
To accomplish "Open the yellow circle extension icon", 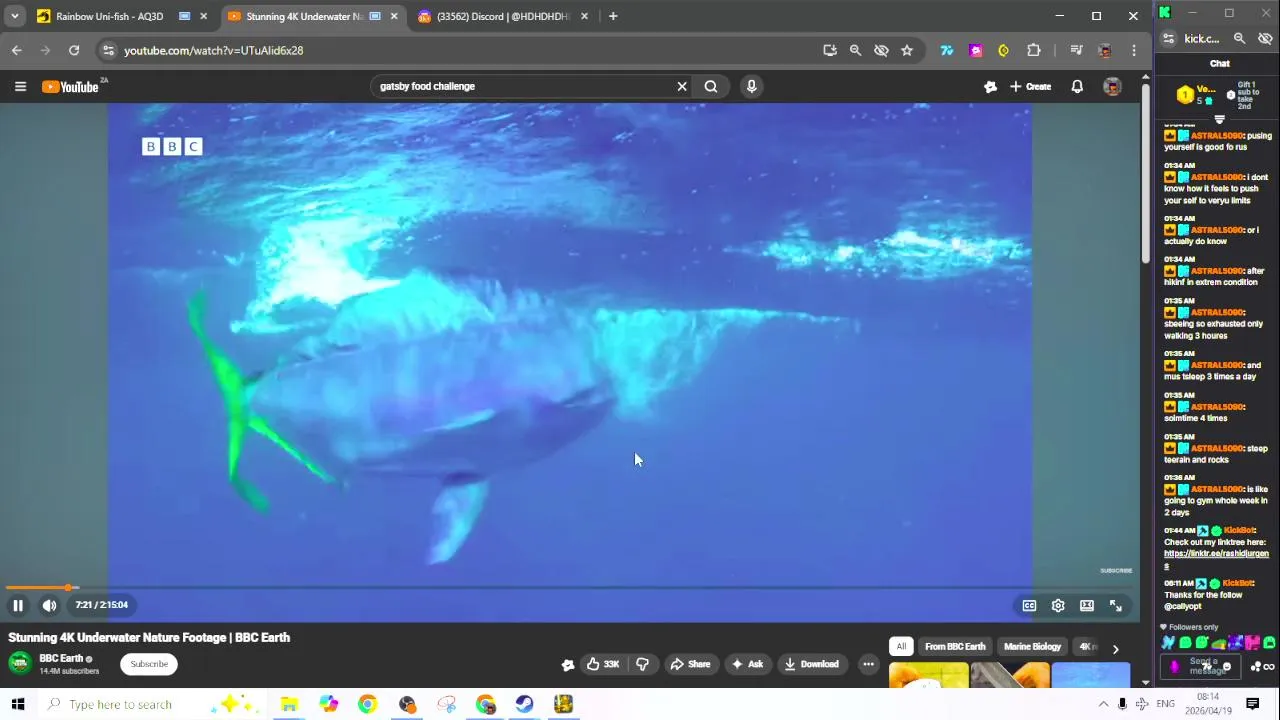I will [x=1003, y=50].
